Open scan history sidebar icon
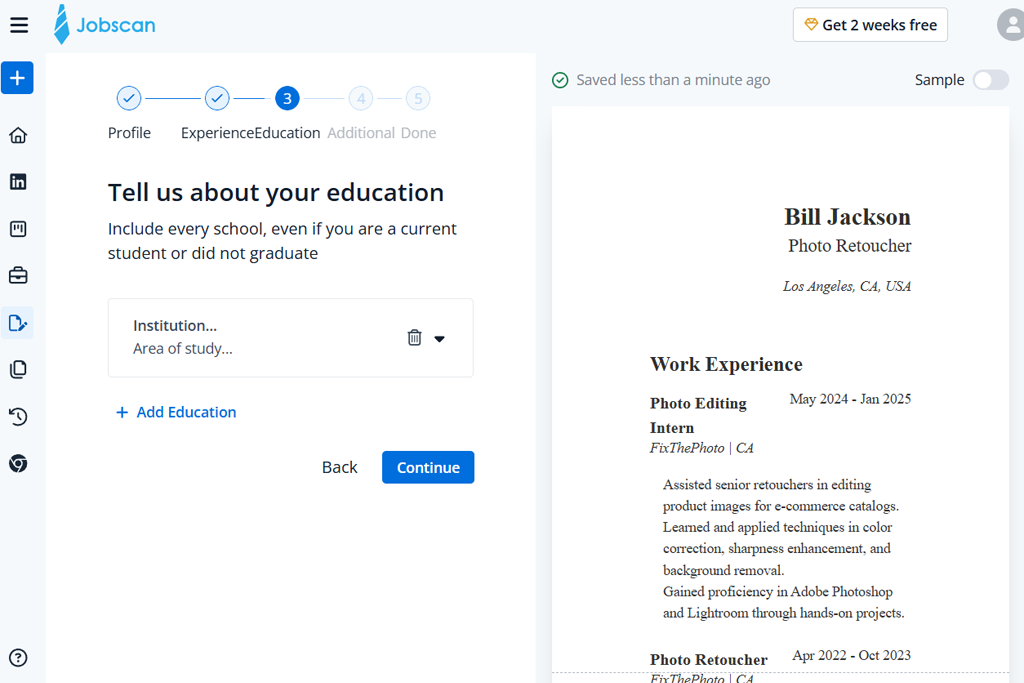The width and height of the screenshot is (1024, 683). tap(18, 417)
